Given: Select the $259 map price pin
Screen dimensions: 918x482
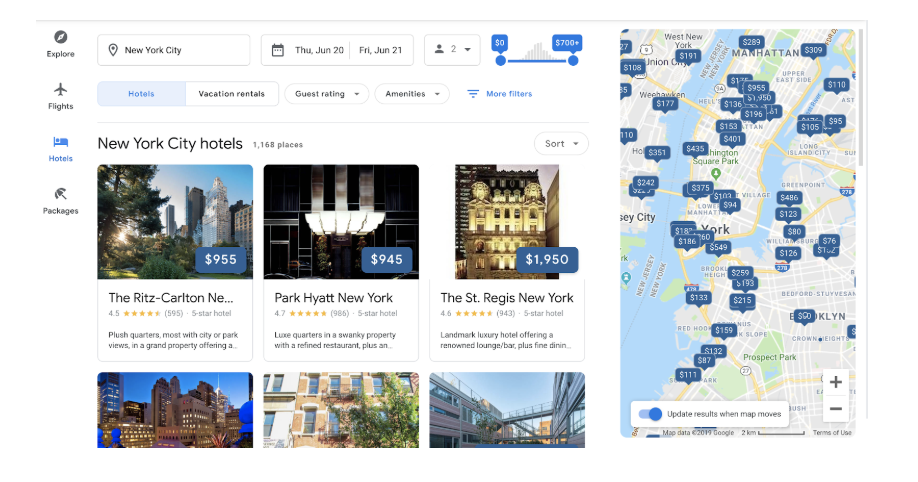Looking at the screenshot, I should click(740, 273).
